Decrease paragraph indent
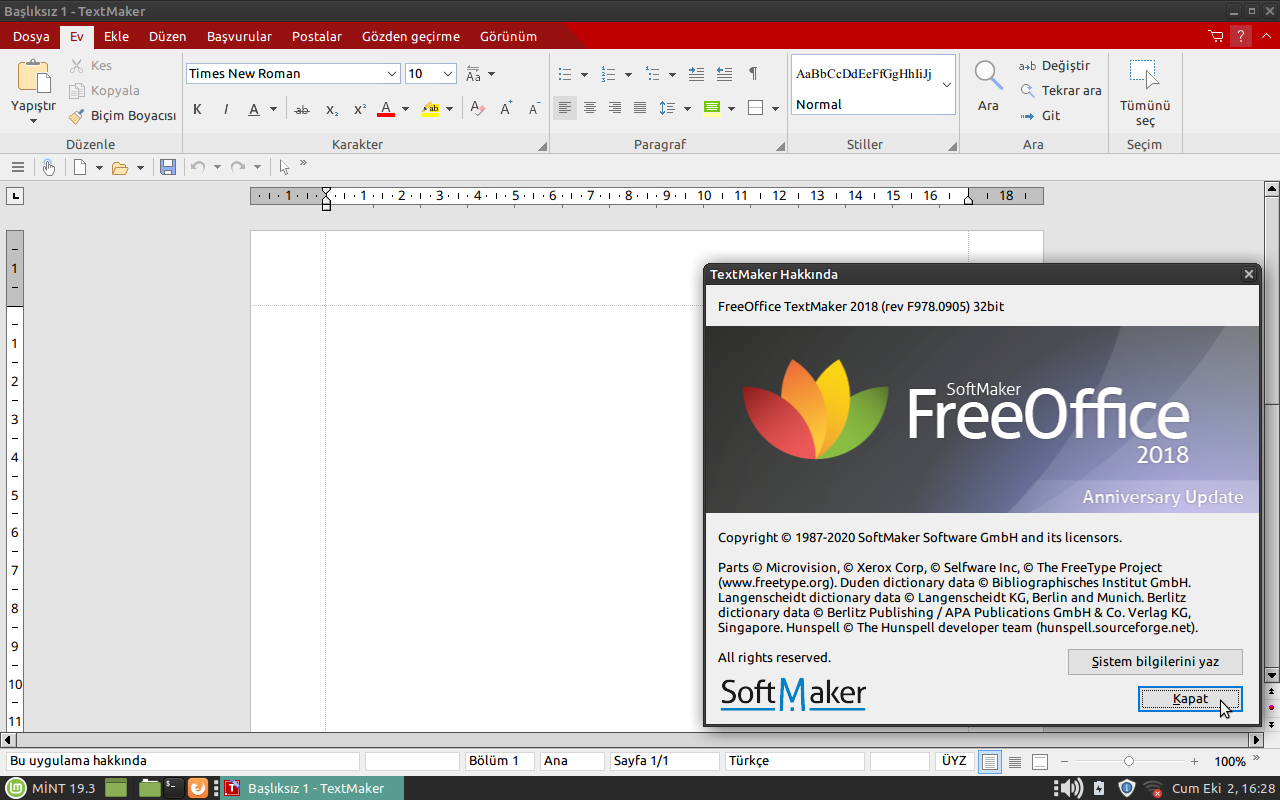 tap(725, 74)
